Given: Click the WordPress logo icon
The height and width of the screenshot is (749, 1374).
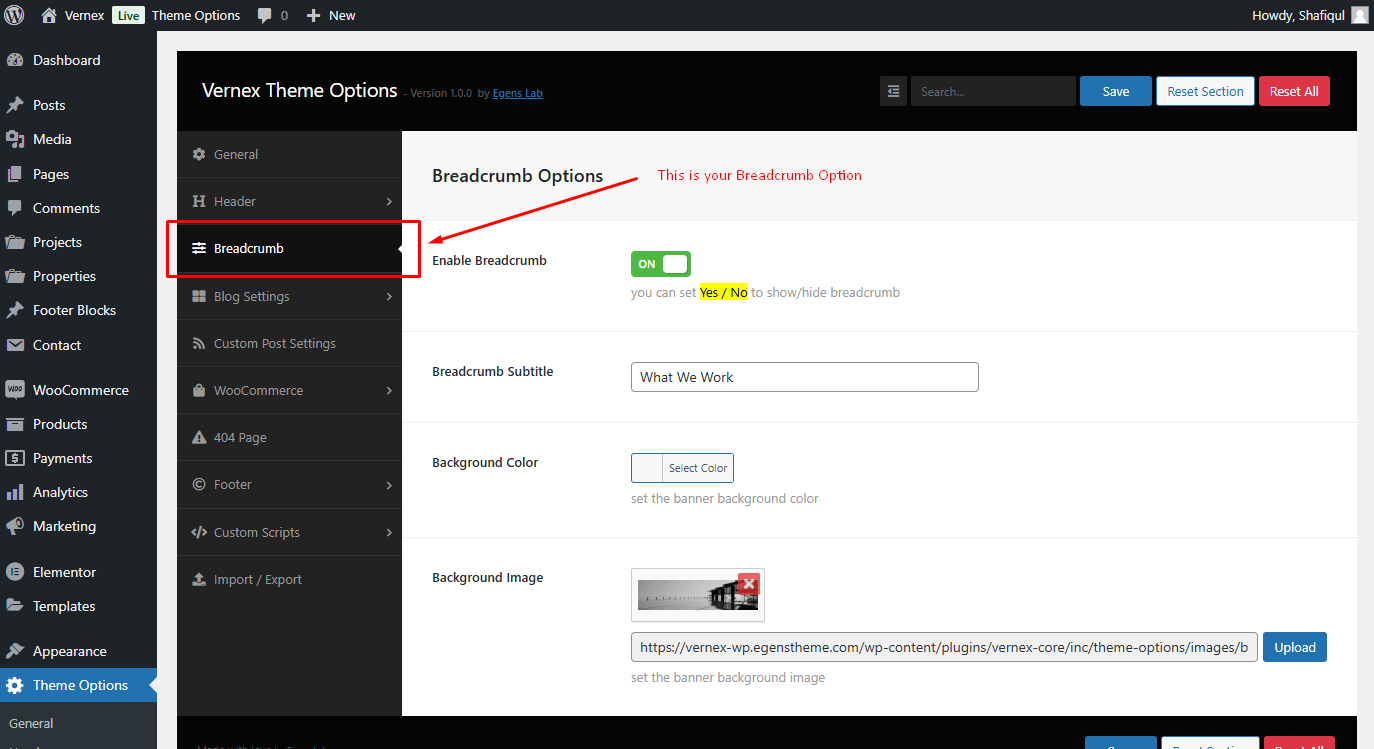Looking at the screenshot, I should click(14, 15).
